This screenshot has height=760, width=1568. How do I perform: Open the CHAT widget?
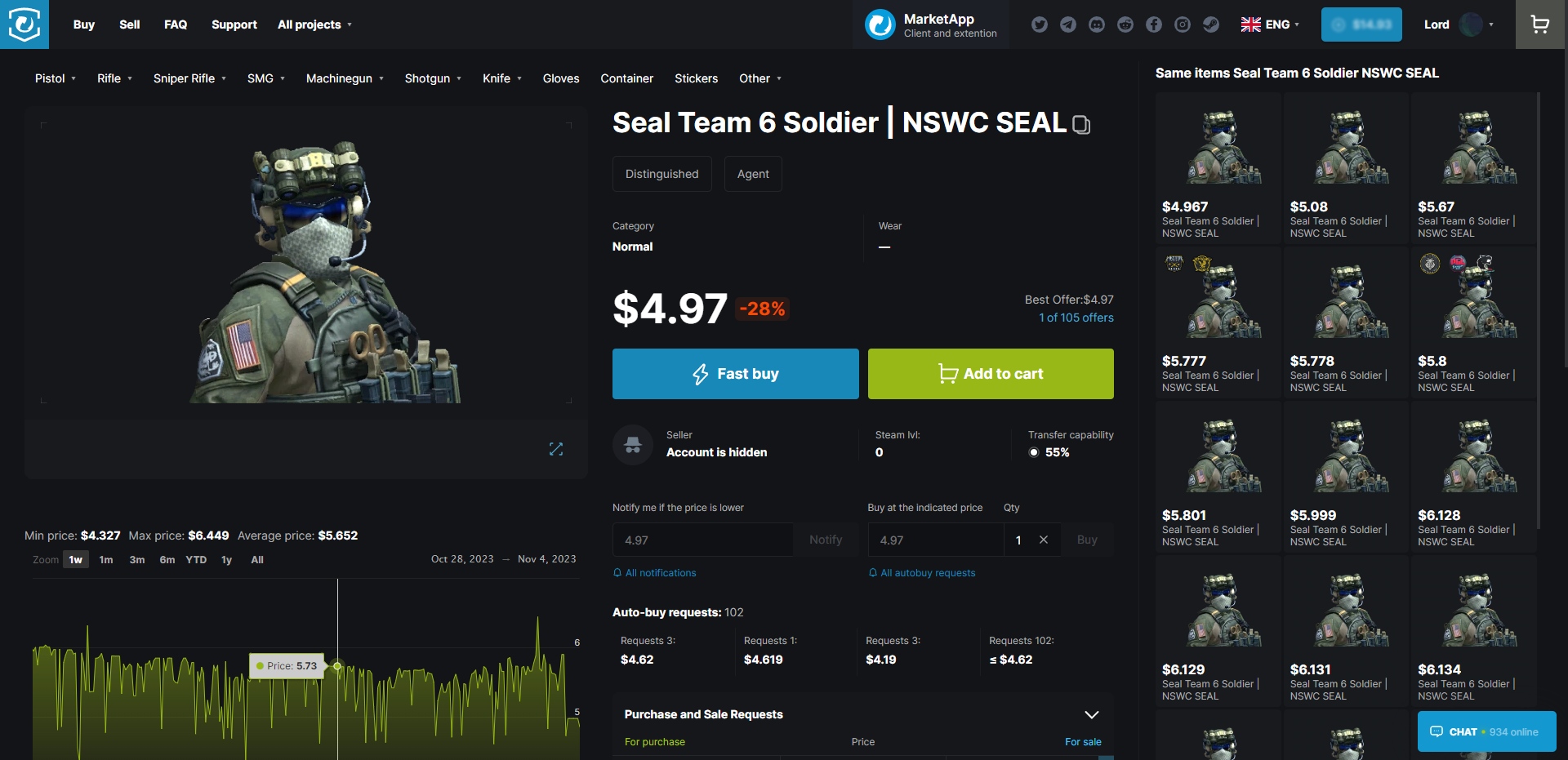(x=1487, y=731)
